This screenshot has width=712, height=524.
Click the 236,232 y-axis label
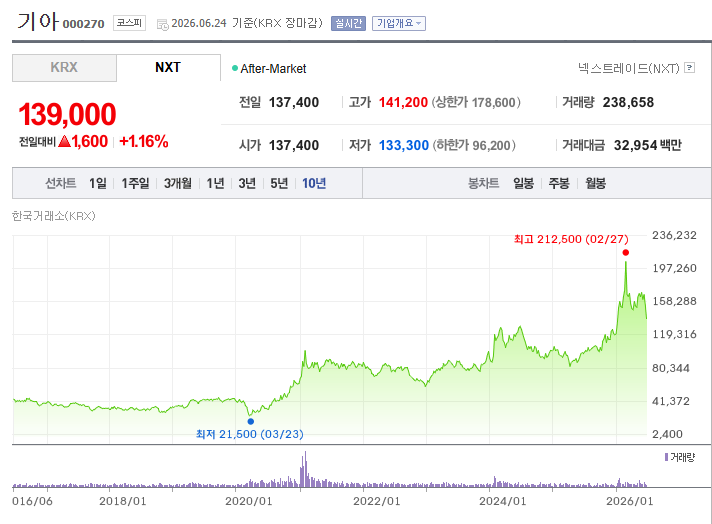674,235
